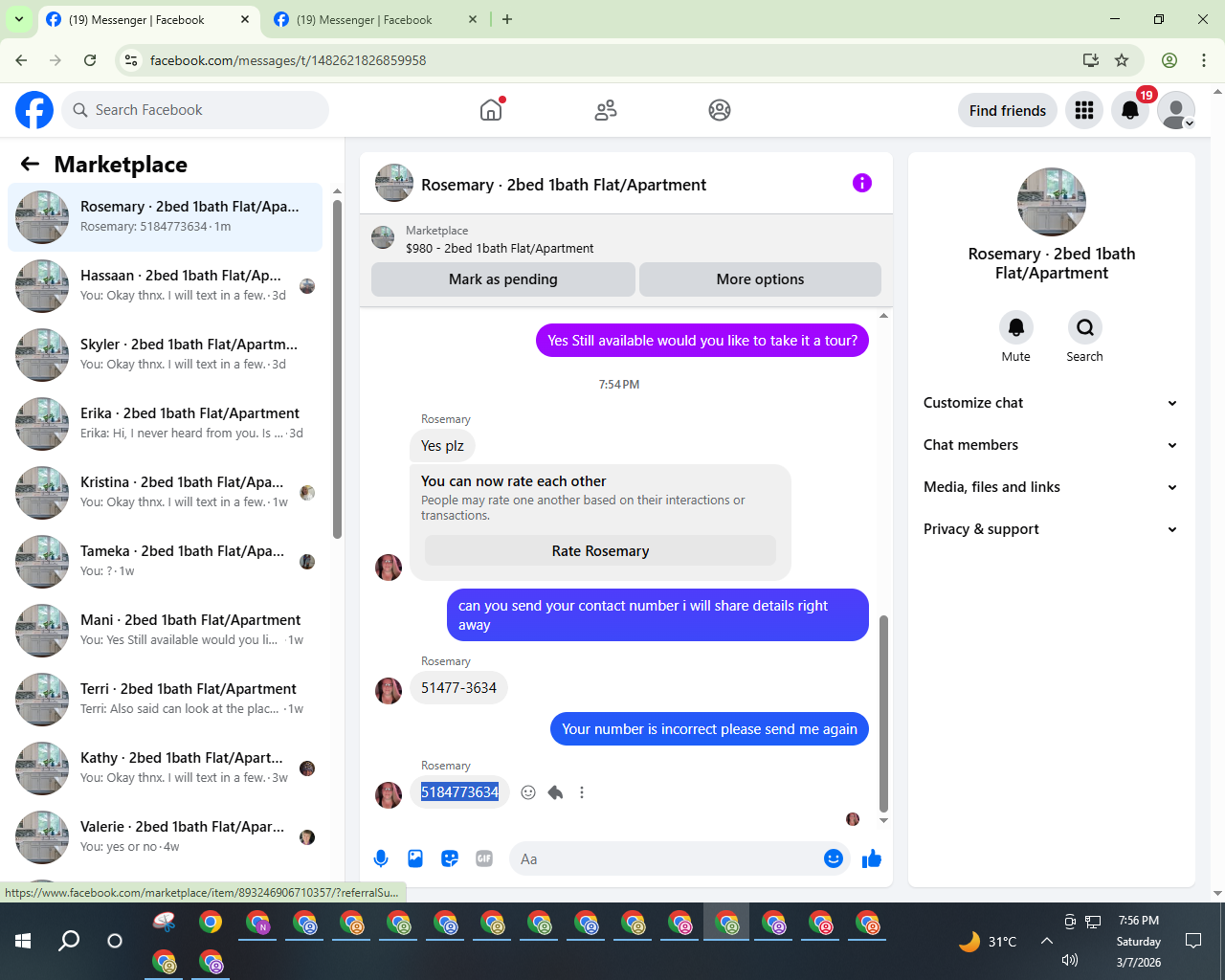Open the Facebook menu grid icon
Screen dimensions: 1225x980
1084,110
